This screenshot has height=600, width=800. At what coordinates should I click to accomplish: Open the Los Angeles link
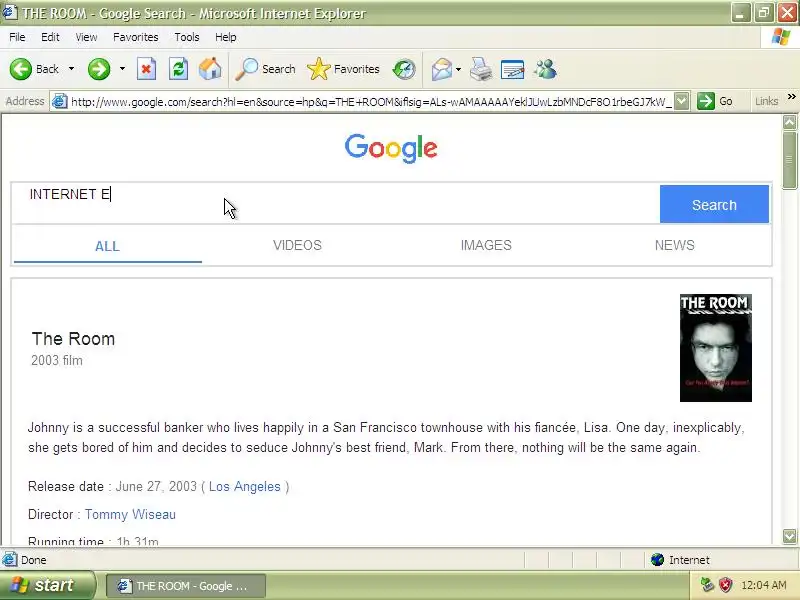244,486
